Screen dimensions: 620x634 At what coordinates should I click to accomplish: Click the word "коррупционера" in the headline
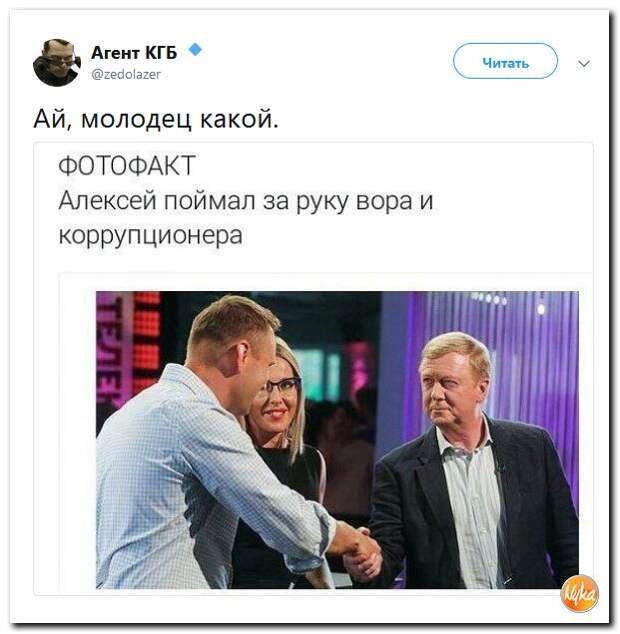[150, 236]
